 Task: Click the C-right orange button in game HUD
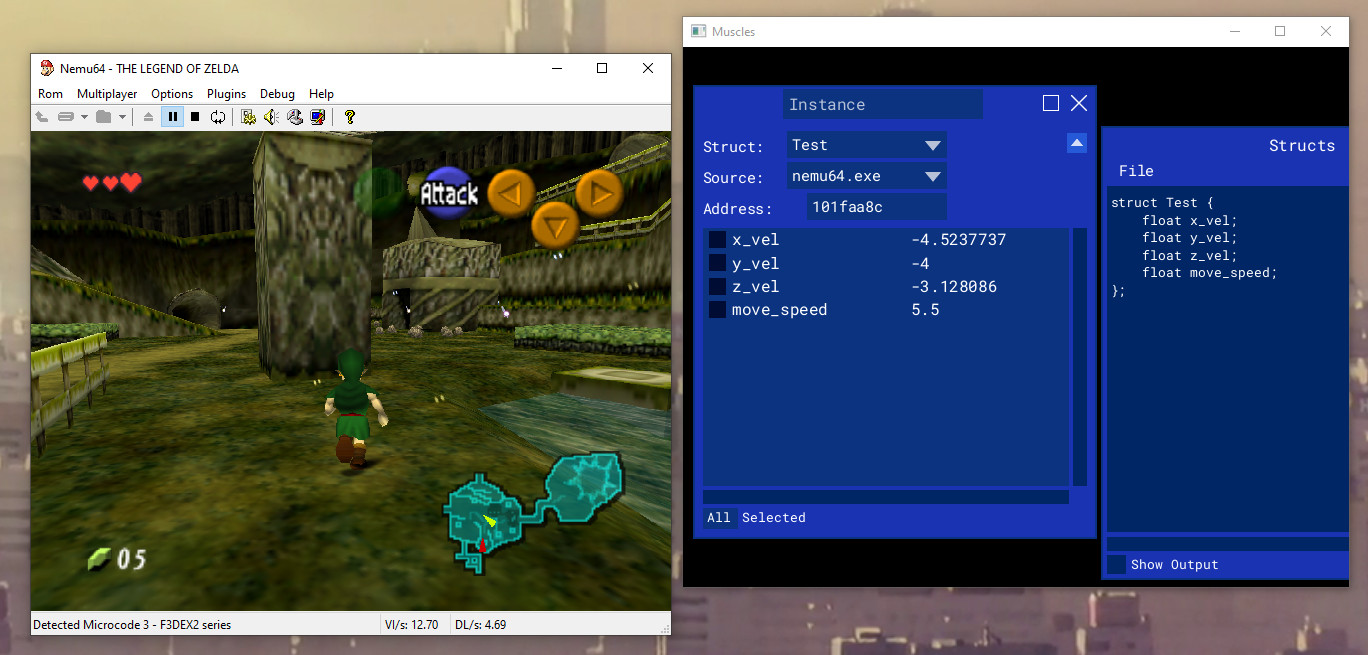[599, 193]
